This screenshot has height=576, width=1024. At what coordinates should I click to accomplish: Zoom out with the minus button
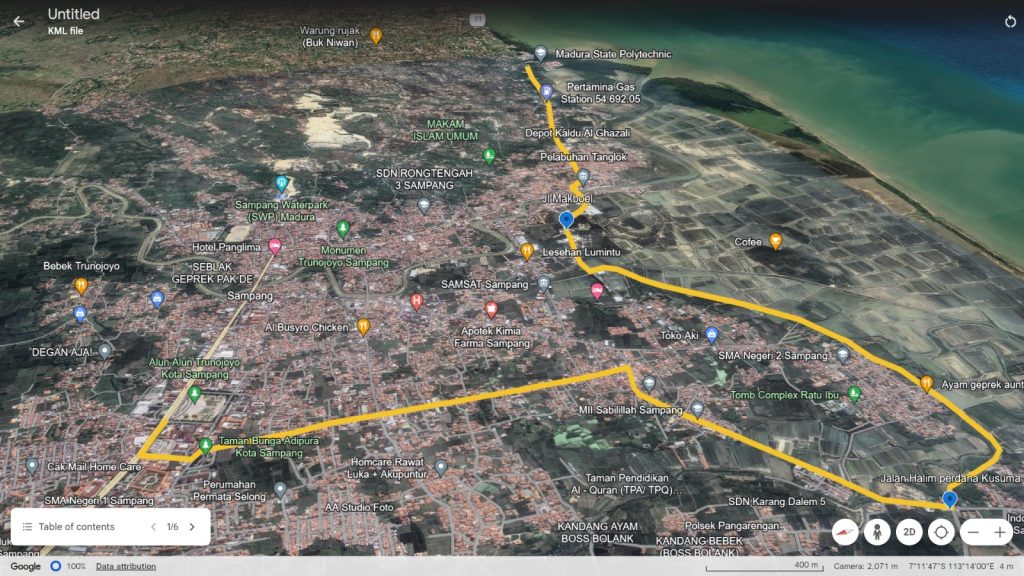(972, 533)
